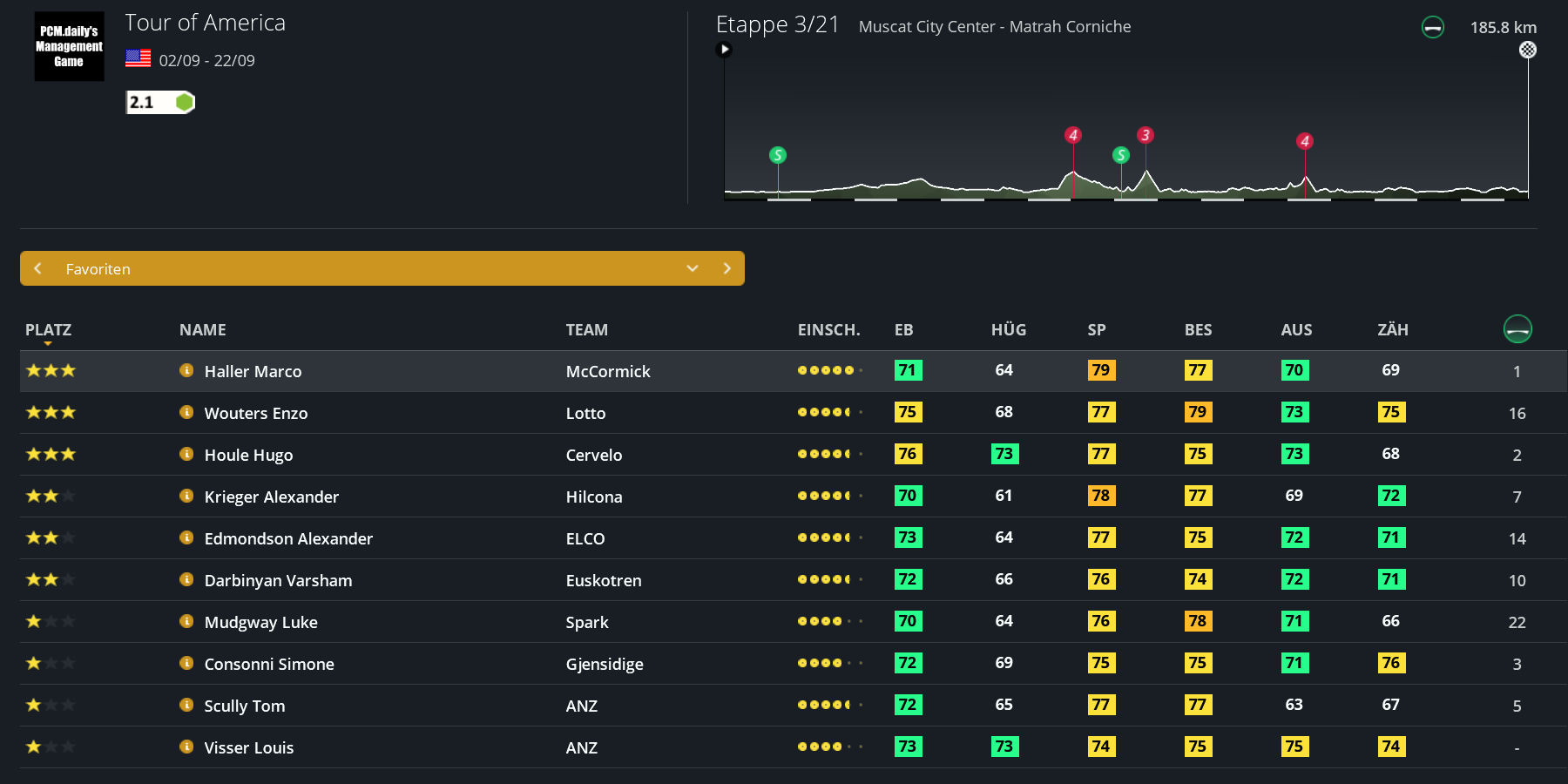Click the flat stage type icon near distance
The width and height of the screenshot is (1568, 784).
click(x=1432, y=28)
